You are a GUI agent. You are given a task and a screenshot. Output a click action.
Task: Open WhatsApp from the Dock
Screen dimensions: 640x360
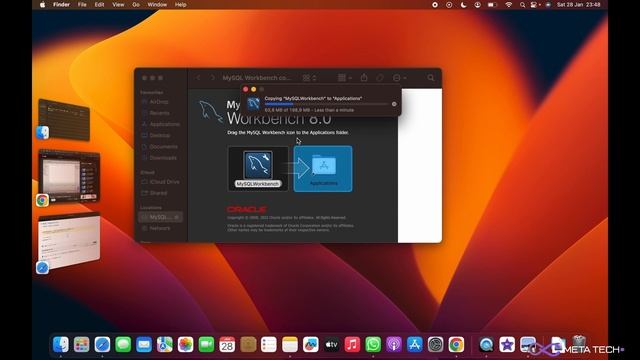[373, 344]
